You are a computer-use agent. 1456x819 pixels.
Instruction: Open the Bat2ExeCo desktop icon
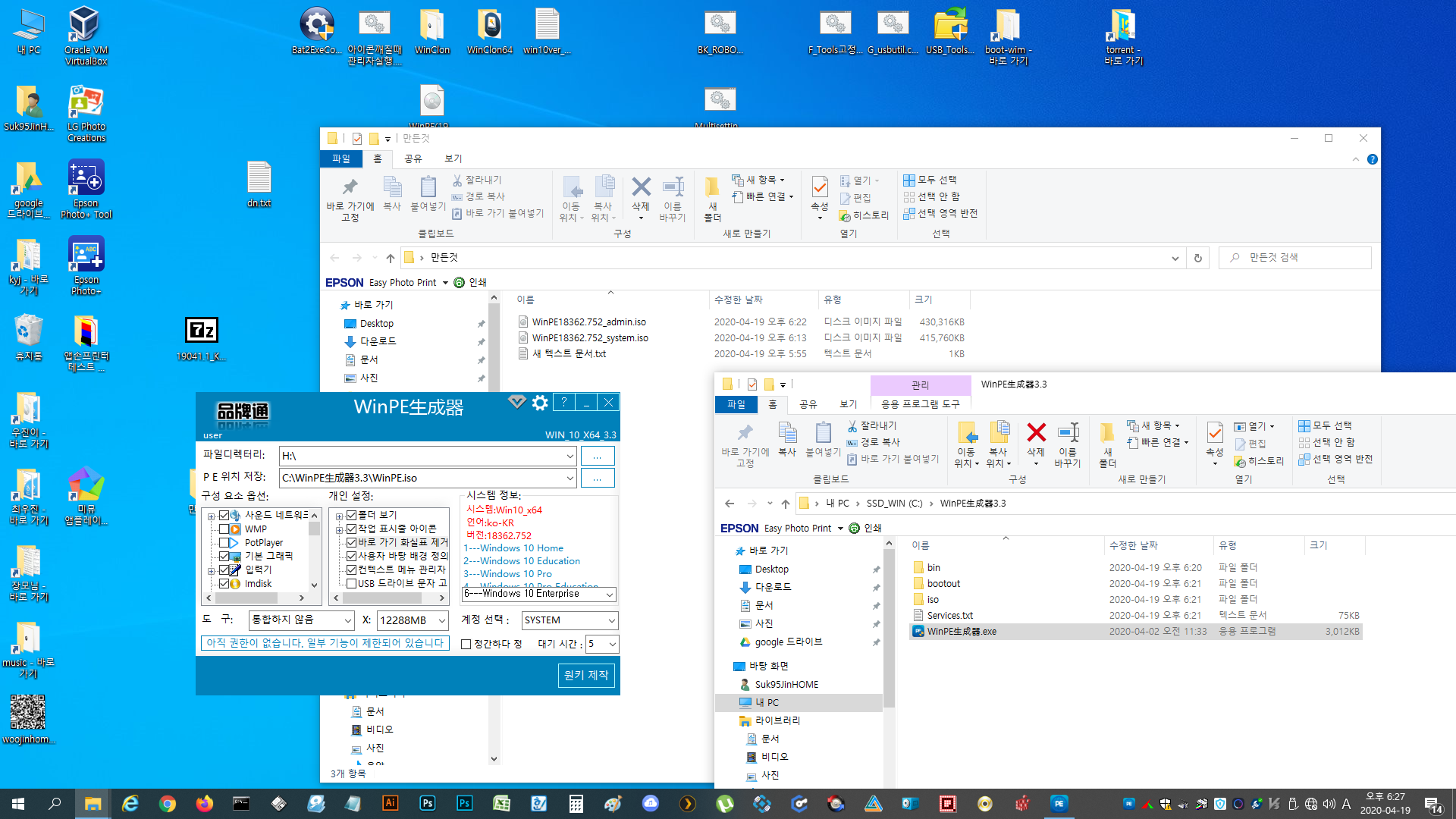pos(316,30)
